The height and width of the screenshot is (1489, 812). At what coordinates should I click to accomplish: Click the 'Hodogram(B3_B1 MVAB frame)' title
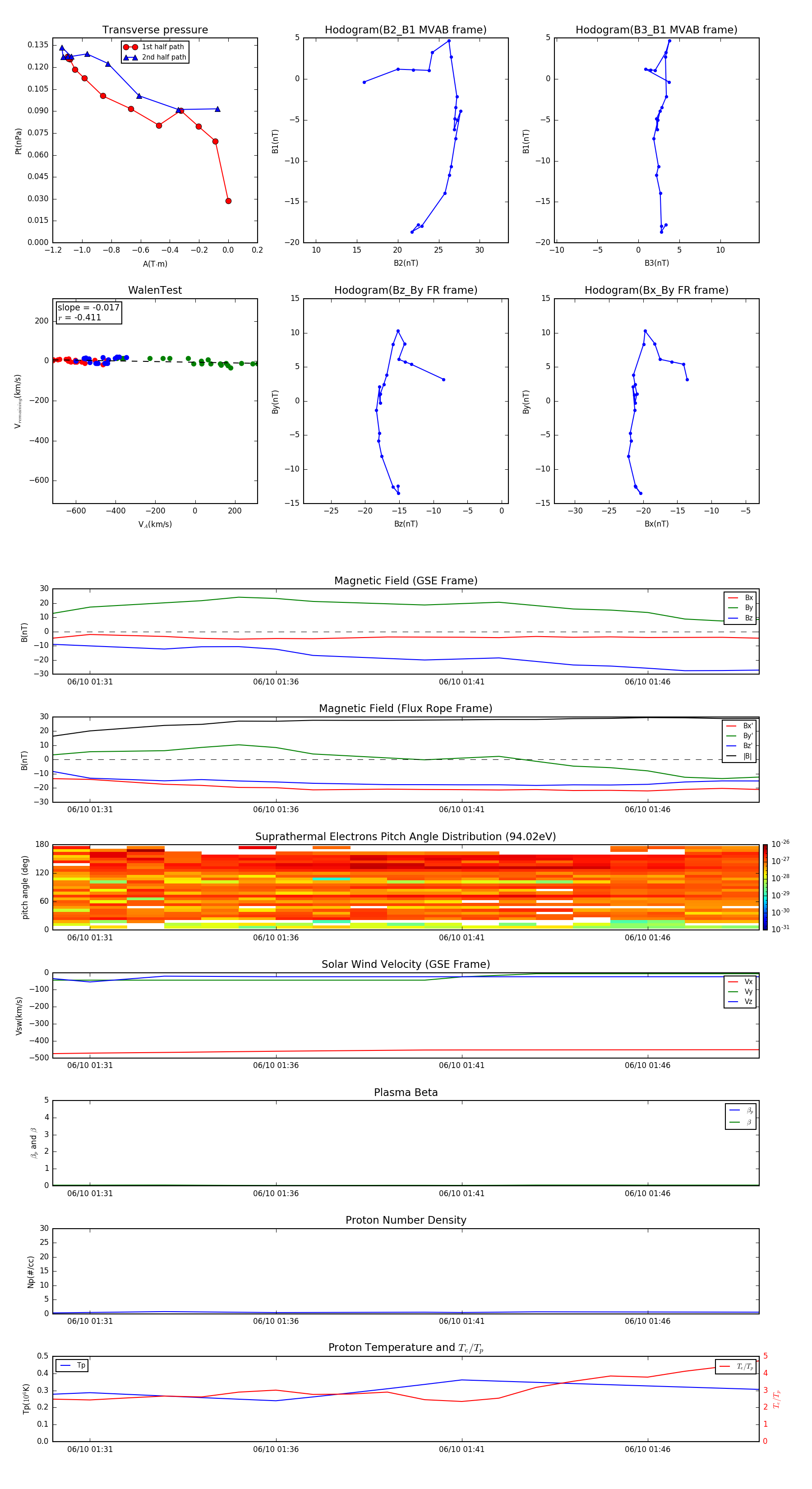point(656,30)
